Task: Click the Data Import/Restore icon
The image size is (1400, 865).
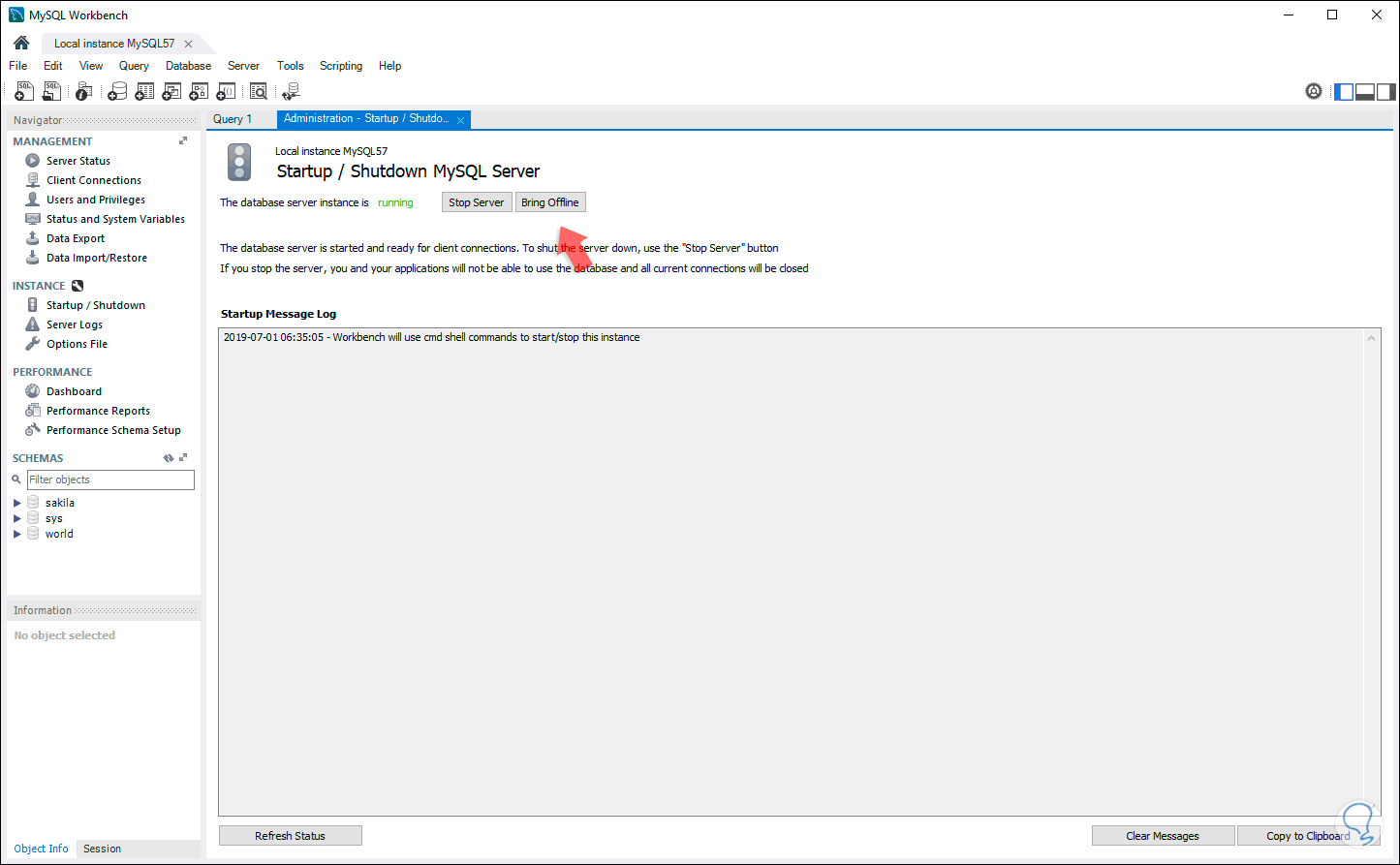Action: tap(33, 258)
